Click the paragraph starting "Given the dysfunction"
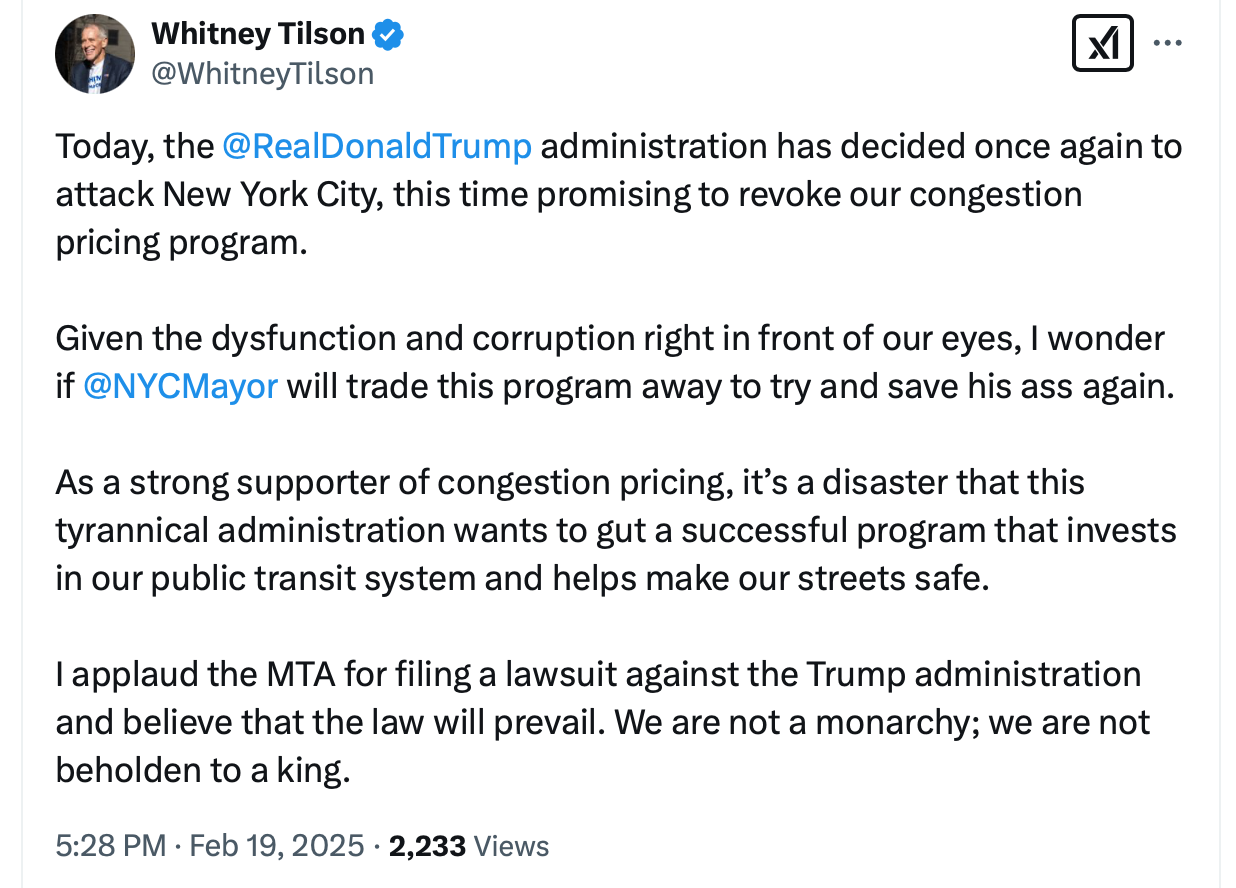This screenshot has width=1236, height=888. click(610, 362)
